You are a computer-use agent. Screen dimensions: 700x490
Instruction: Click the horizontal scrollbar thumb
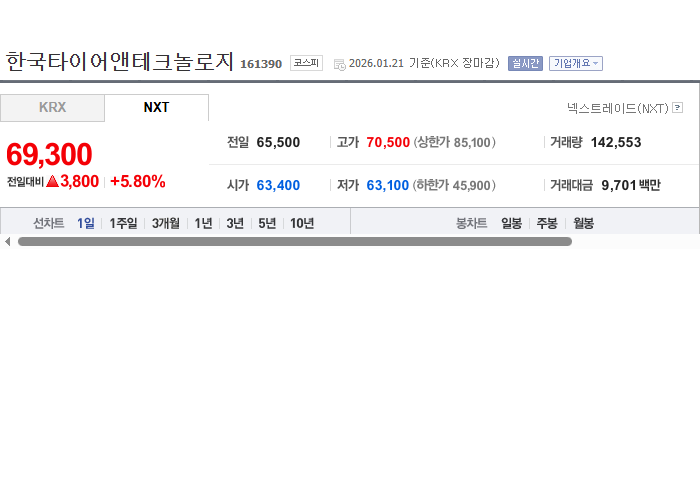[x=295, y=241]
